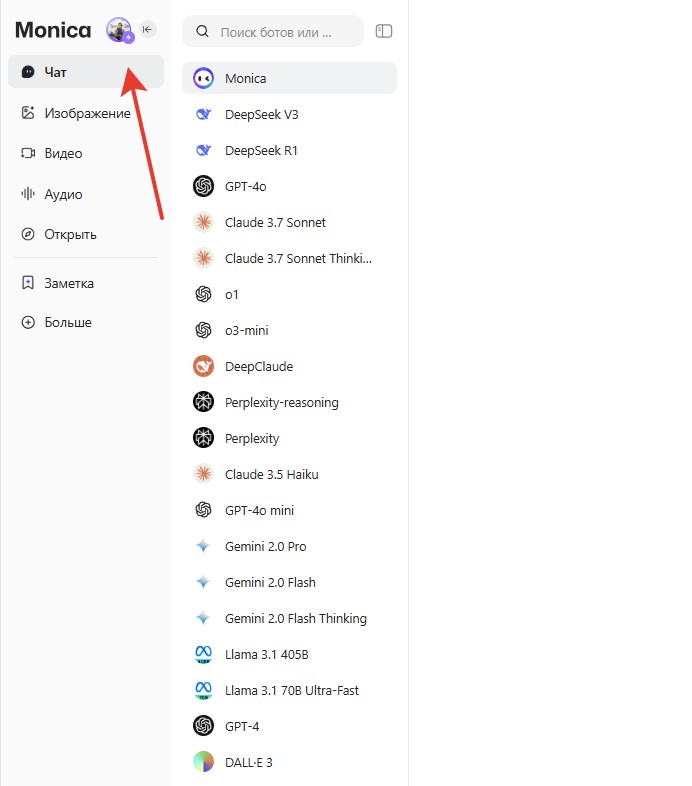The image size is (692, 786).
Task: Click the user profile avatar
Action: (119, 30)
